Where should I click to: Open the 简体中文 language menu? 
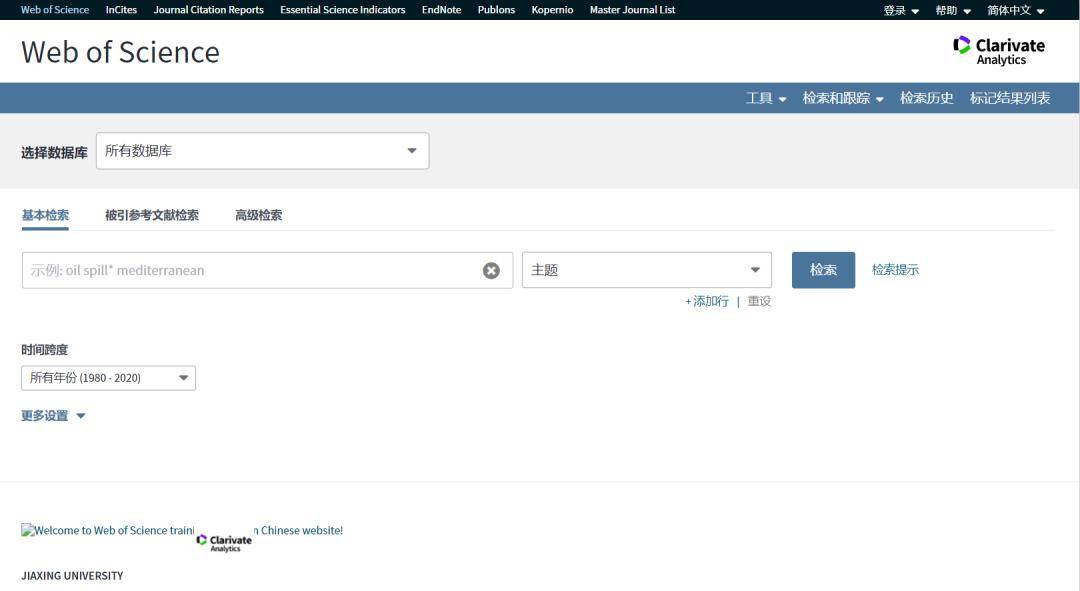1015,10
